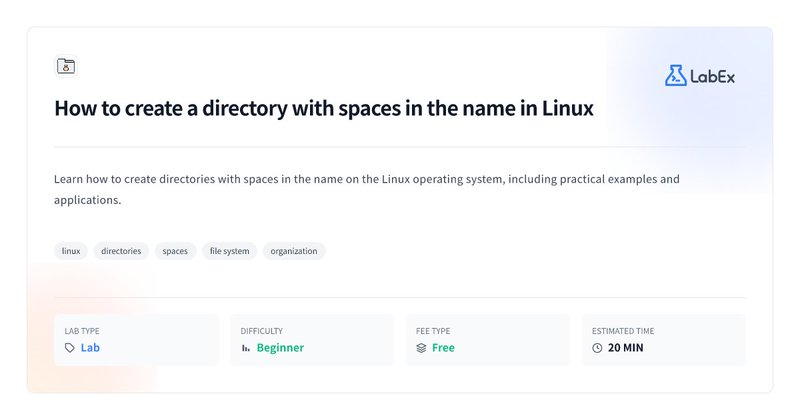Click the Lab value under Lab Type
Viewport: 800px width, 419px height.
click(90, 348)
